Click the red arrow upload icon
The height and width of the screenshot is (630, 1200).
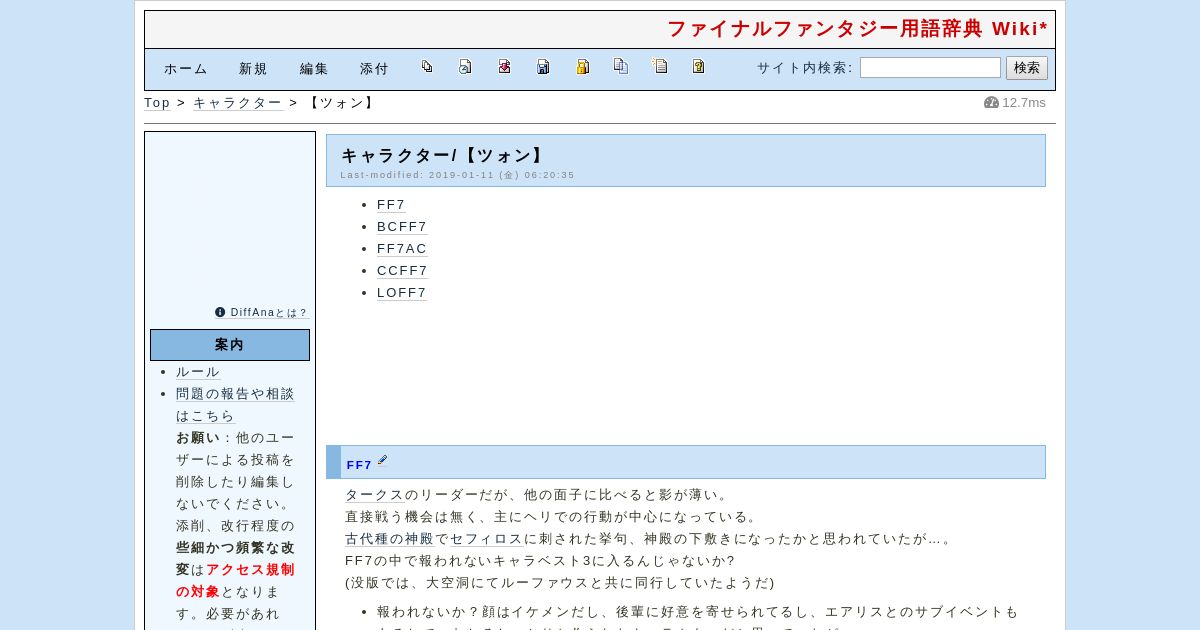tap(504, 67)
